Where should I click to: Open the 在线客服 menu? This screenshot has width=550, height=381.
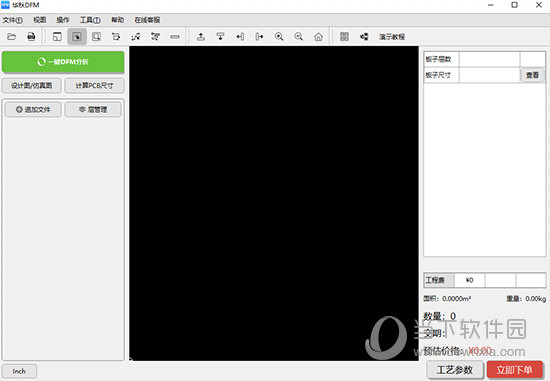tap(147, 20)
